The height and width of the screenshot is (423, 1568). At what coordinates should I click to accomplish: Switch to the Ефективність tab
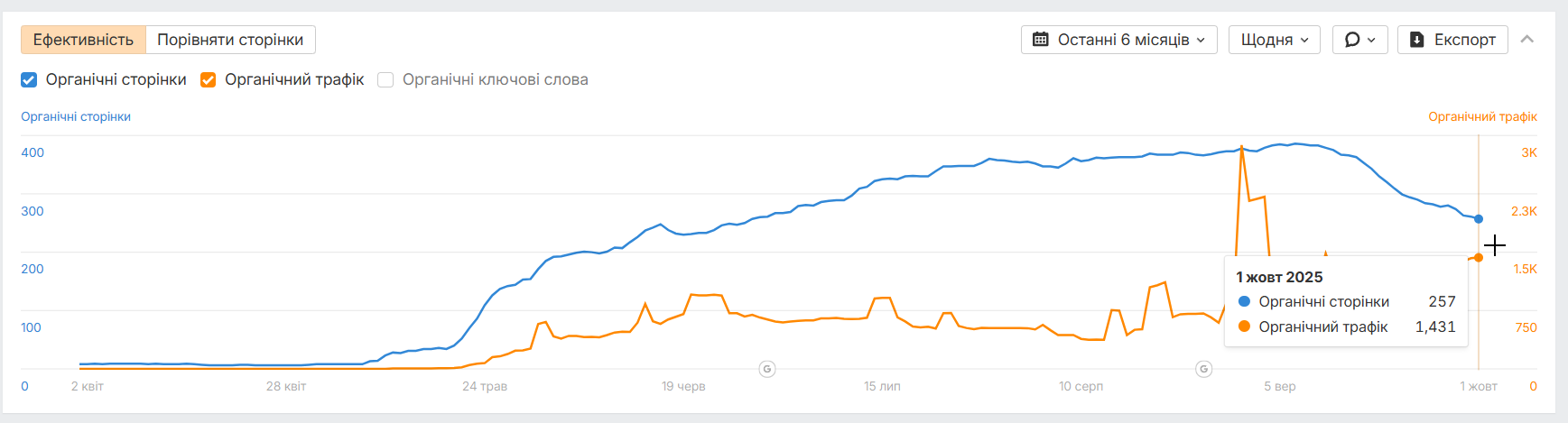point(83,40)
